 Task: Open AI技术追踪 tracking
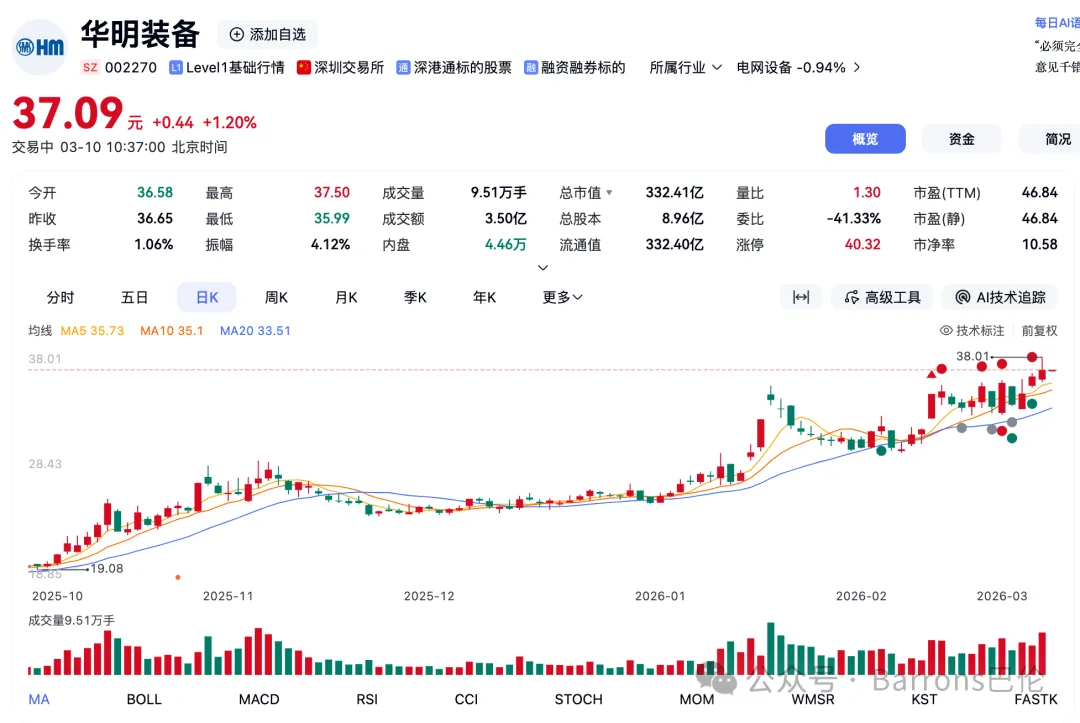1000,297
